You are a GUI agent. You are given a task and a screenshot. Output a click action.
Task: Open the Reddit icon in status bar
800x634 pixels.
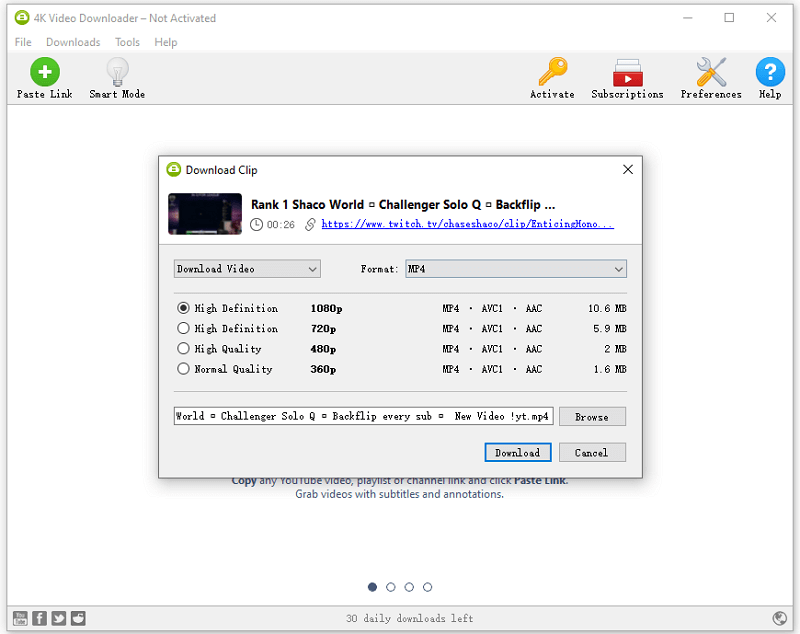pos(78,618)
